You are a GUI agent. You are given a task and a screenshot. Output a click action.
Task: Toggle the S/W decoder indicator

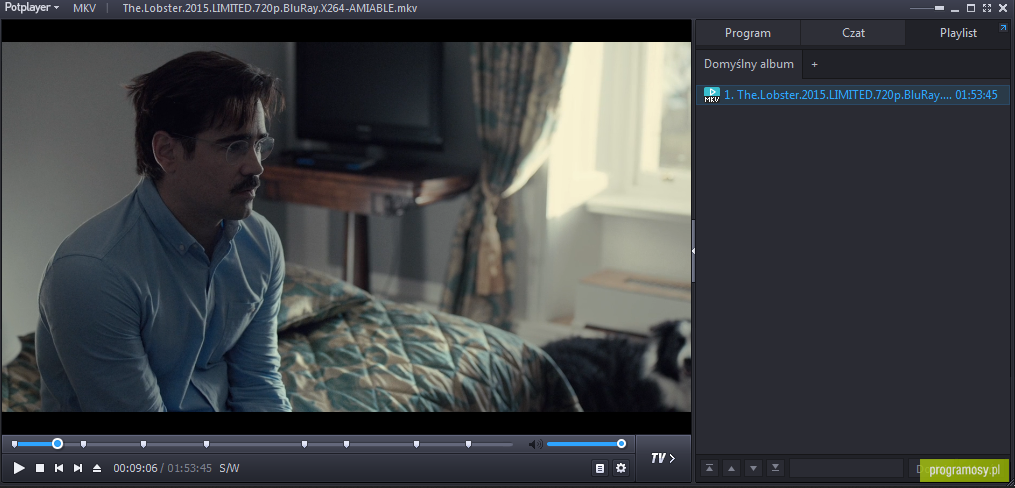(229, 468)
